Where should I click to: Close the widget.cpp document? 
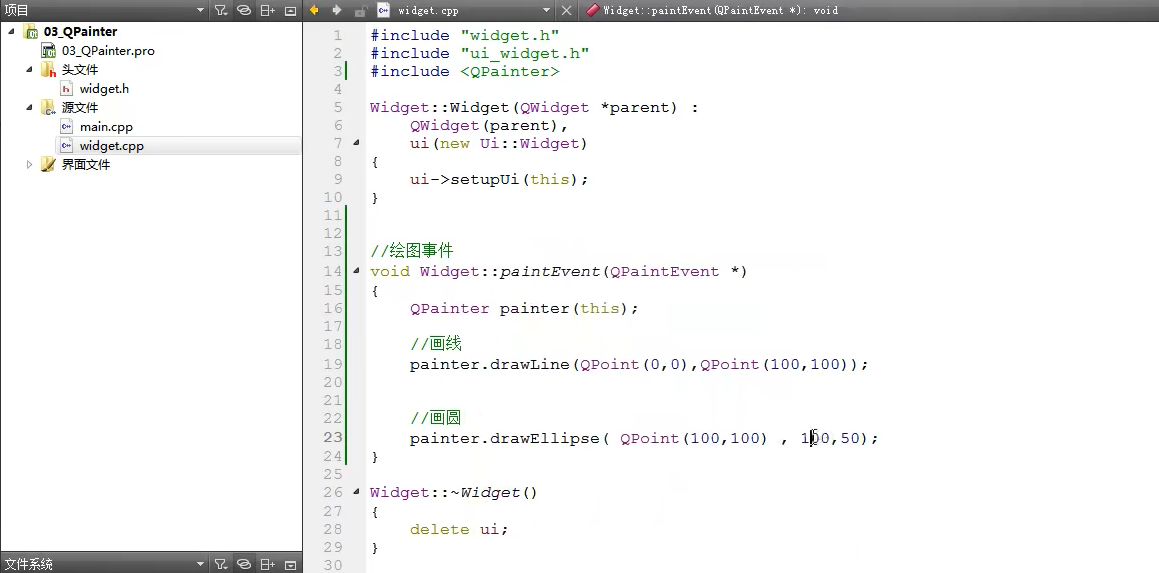566,10
